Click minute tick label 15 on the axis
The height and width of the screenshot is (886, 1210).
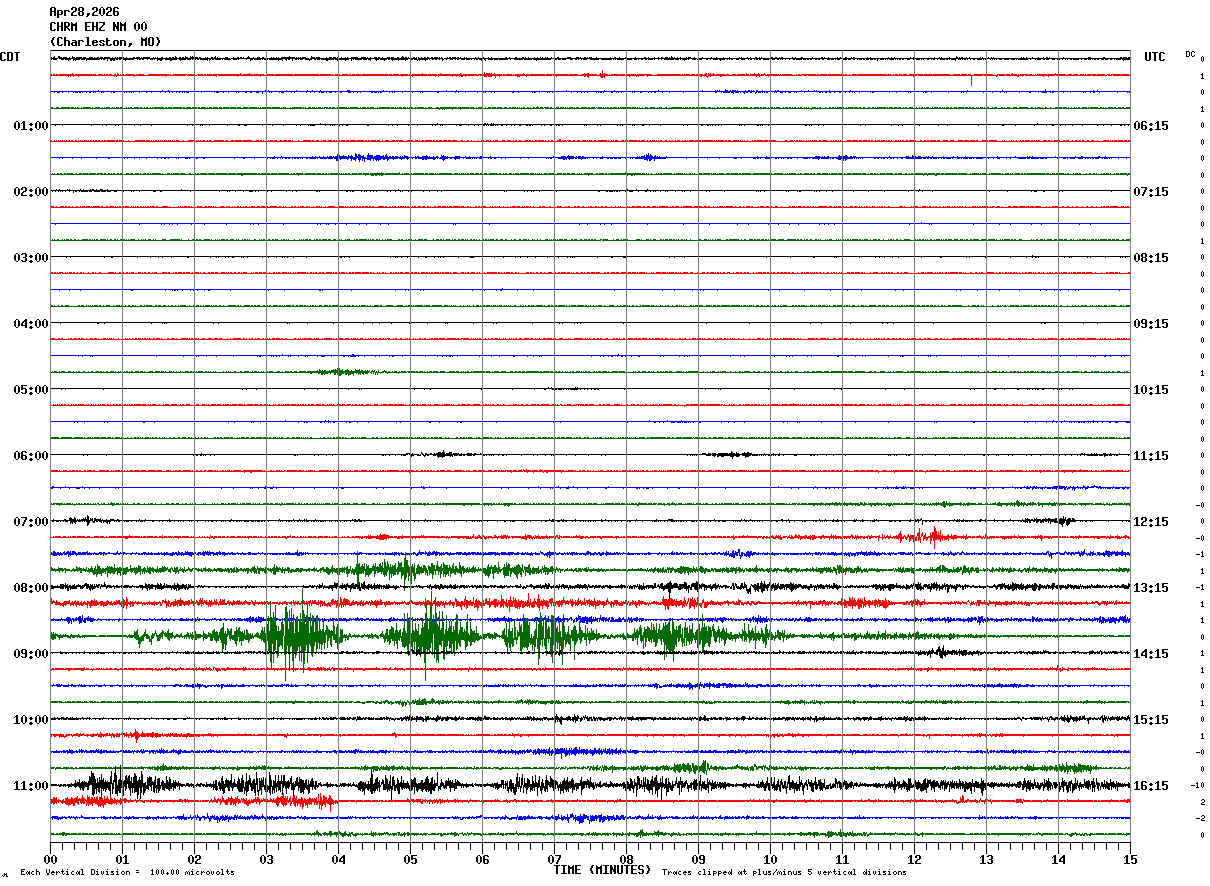tap(1130, 859)
